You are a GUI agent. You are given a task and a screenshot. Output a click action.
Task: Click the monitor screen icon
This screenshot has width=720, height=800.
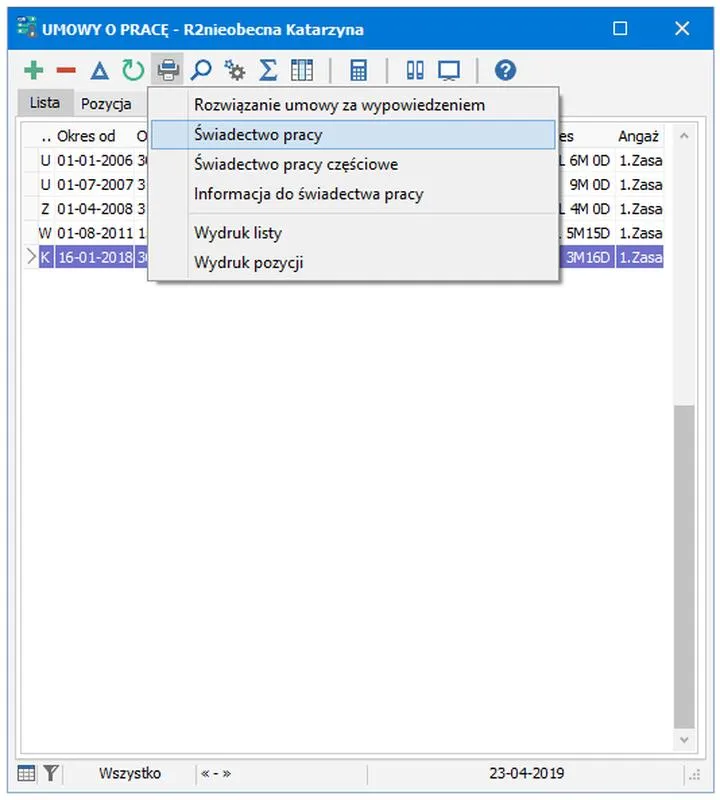[x=448, y=70]
